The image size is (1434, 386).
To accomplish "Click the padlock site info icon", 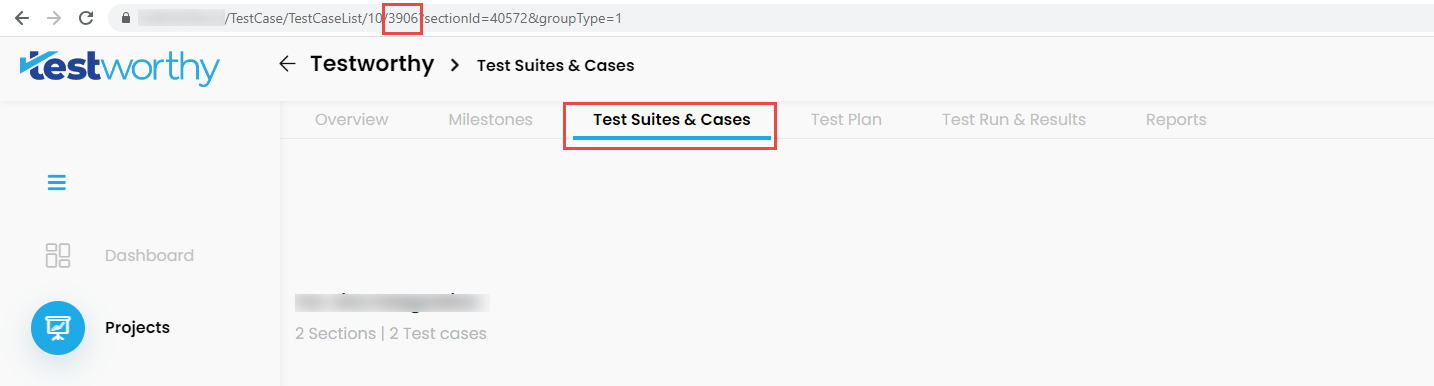I will tap(125, 18).
